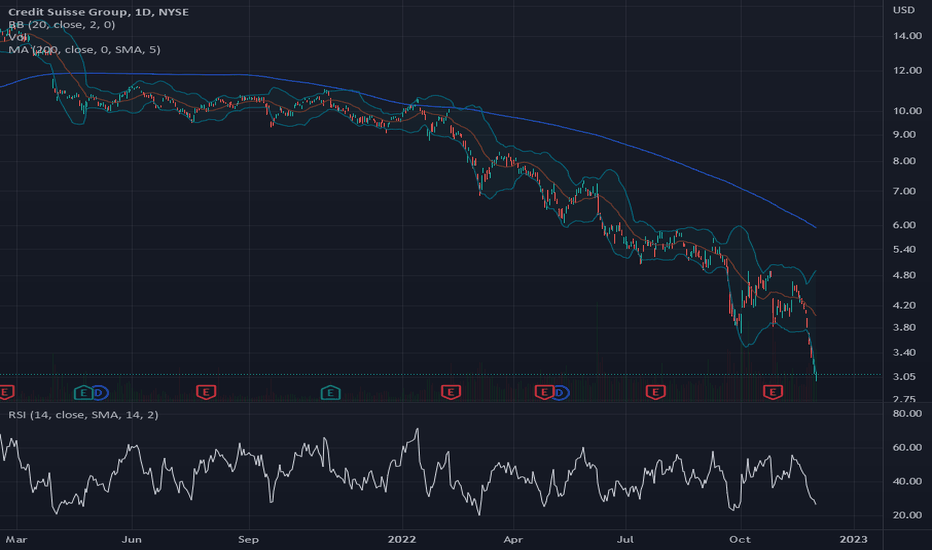Click the 2022 label on time axis

coord(402,539)
